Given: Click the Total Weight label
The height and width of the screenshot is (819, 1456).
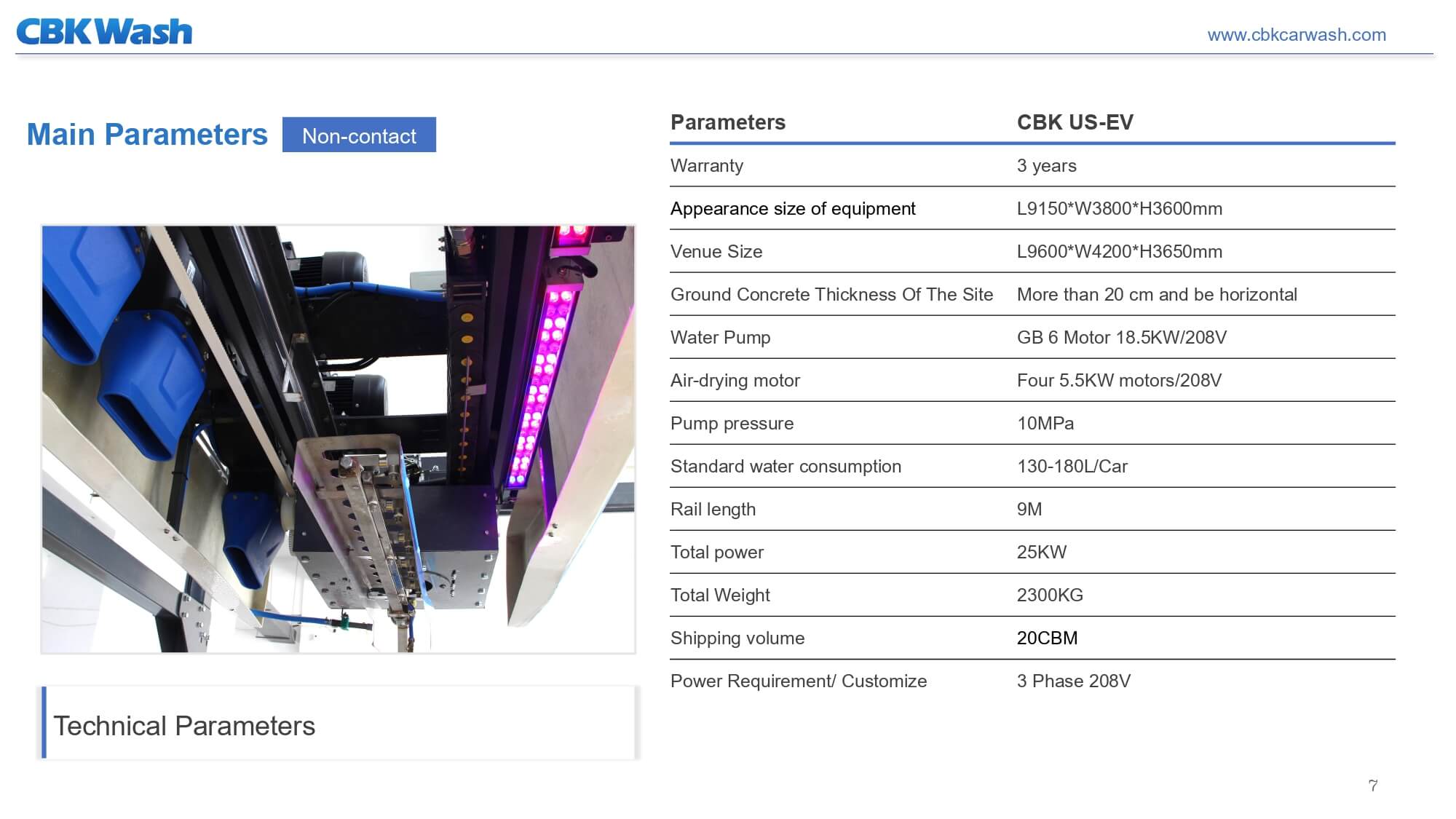Looking at the screenshot, I should point(720,596).
